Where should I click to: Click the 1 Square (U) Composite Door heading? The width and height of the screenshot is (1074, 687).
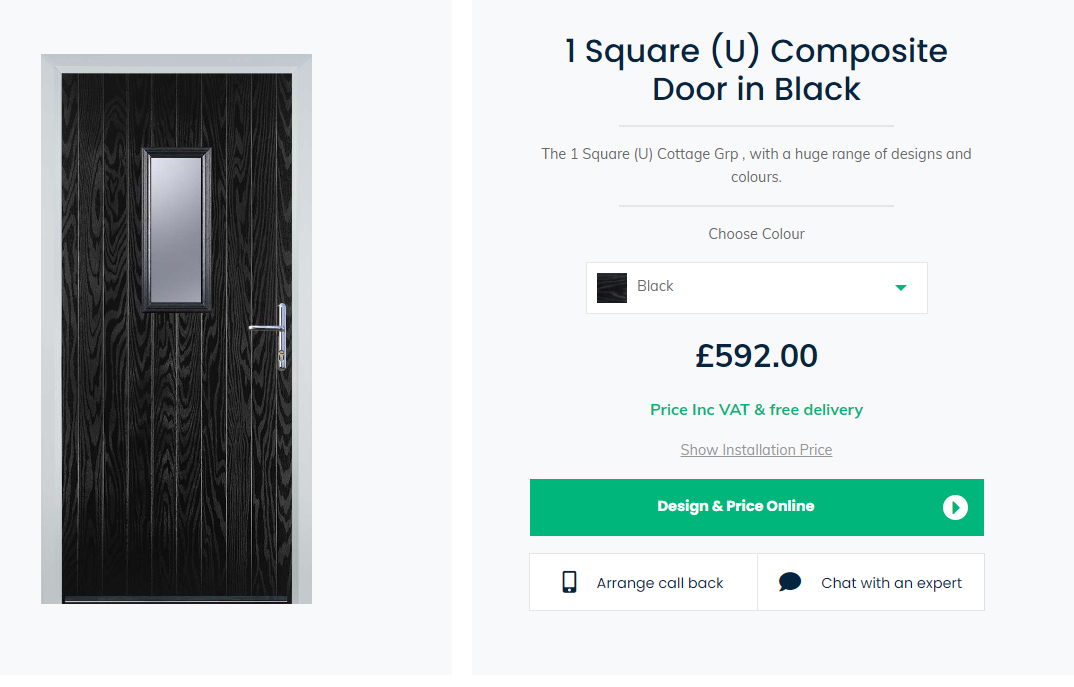(x=756, y=70)
